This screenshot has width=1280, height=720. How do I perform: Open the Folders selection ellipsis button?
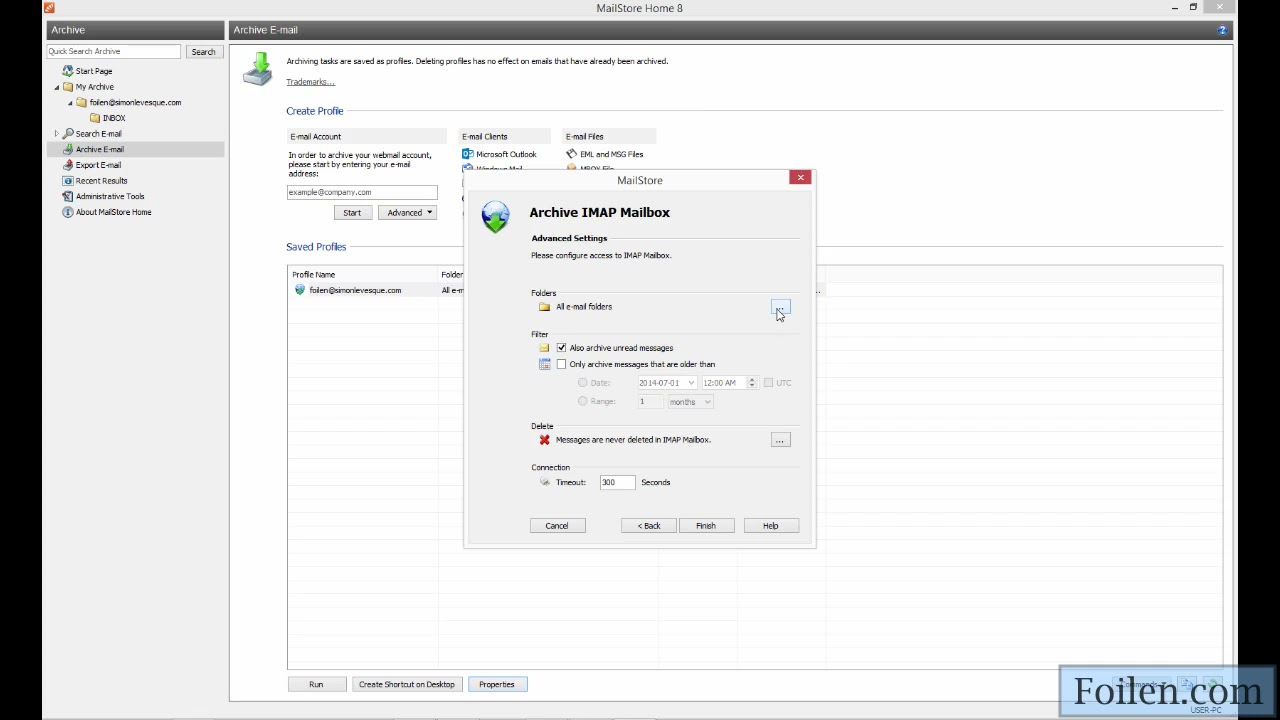click(780, 307)
